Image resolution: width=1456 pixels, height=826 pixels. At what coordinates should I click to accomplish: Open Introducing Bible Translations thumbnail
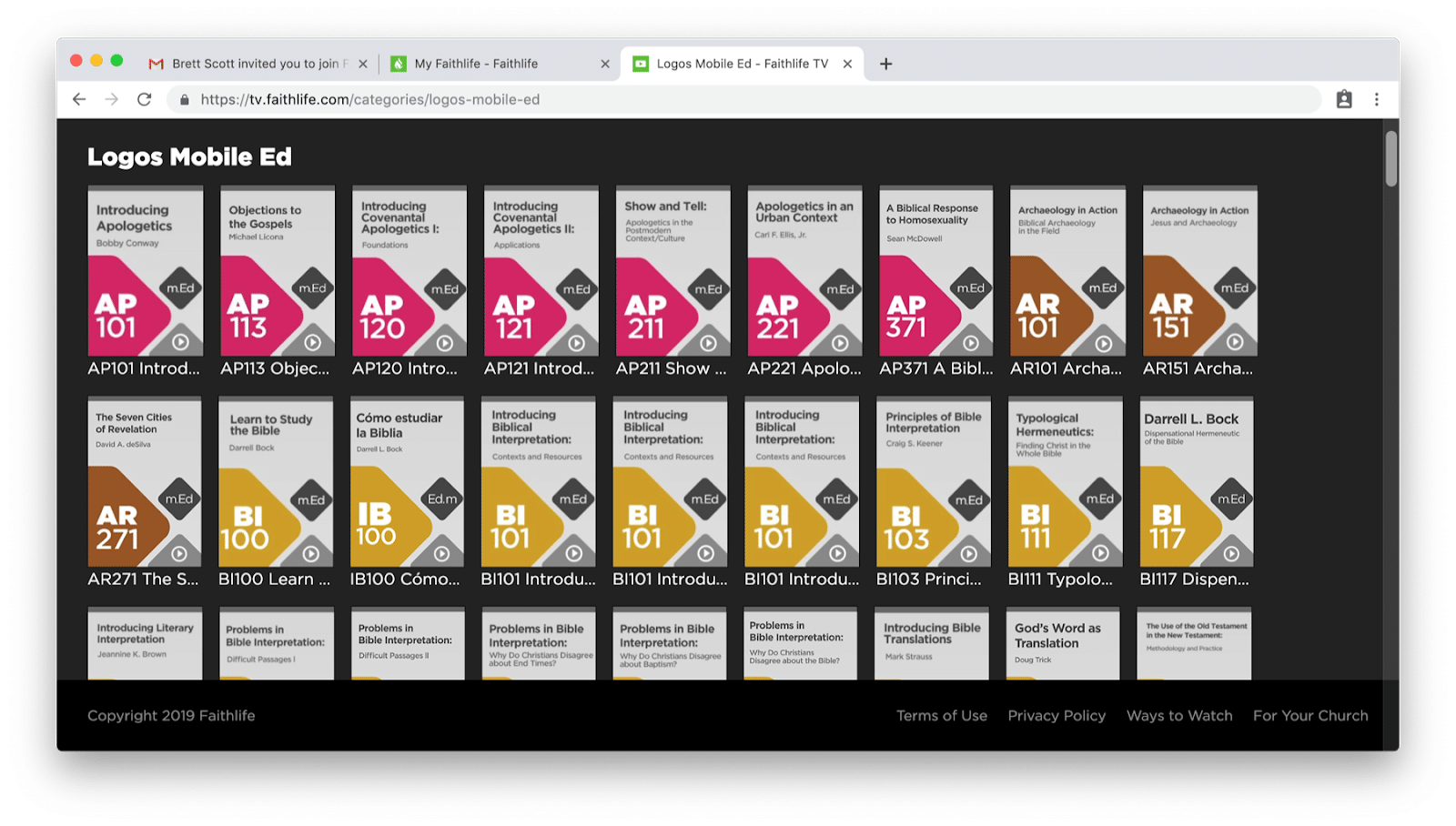tap(932, 644)
